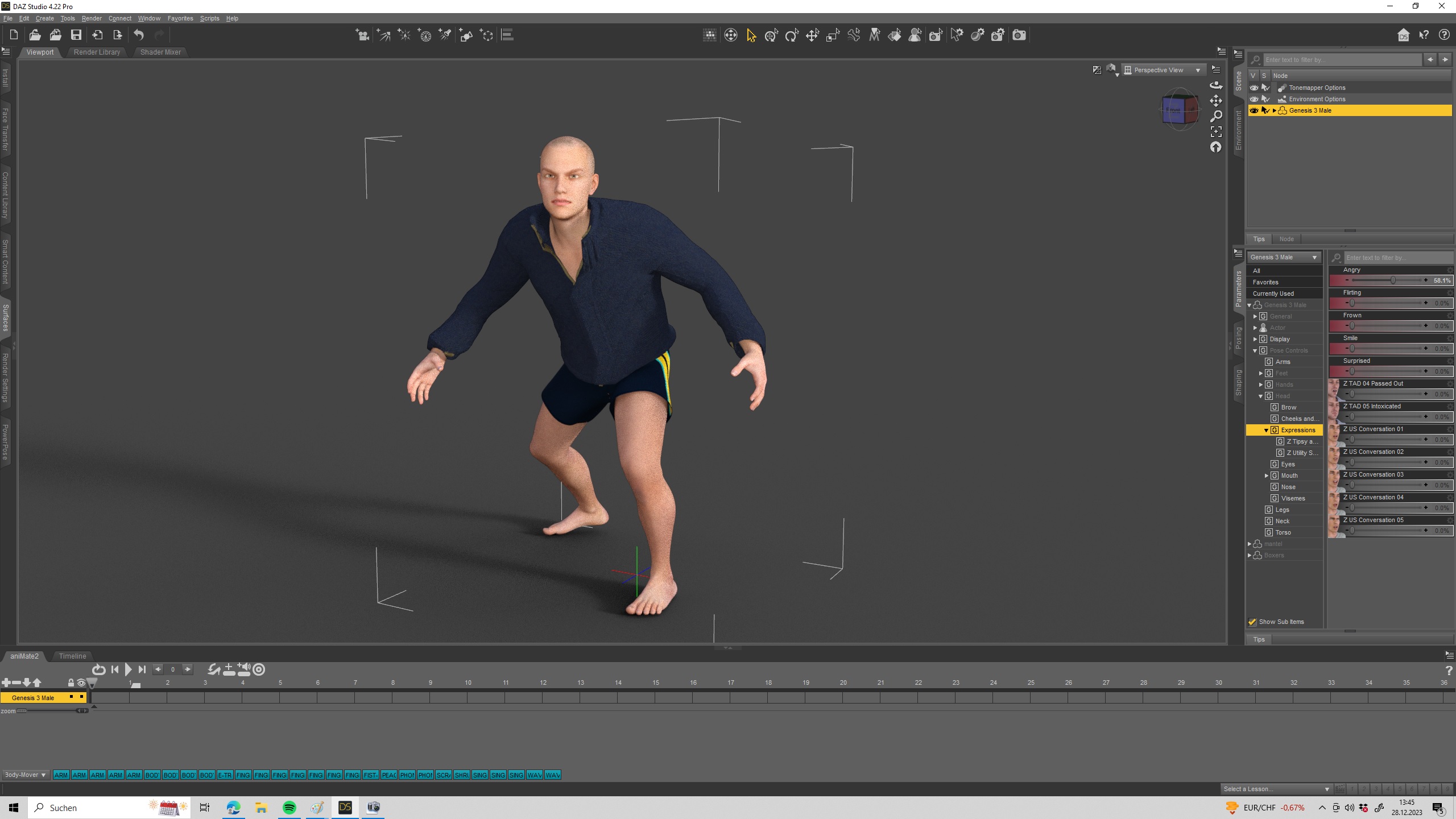Switch to the Timeline tab

[x=72, y=656]
